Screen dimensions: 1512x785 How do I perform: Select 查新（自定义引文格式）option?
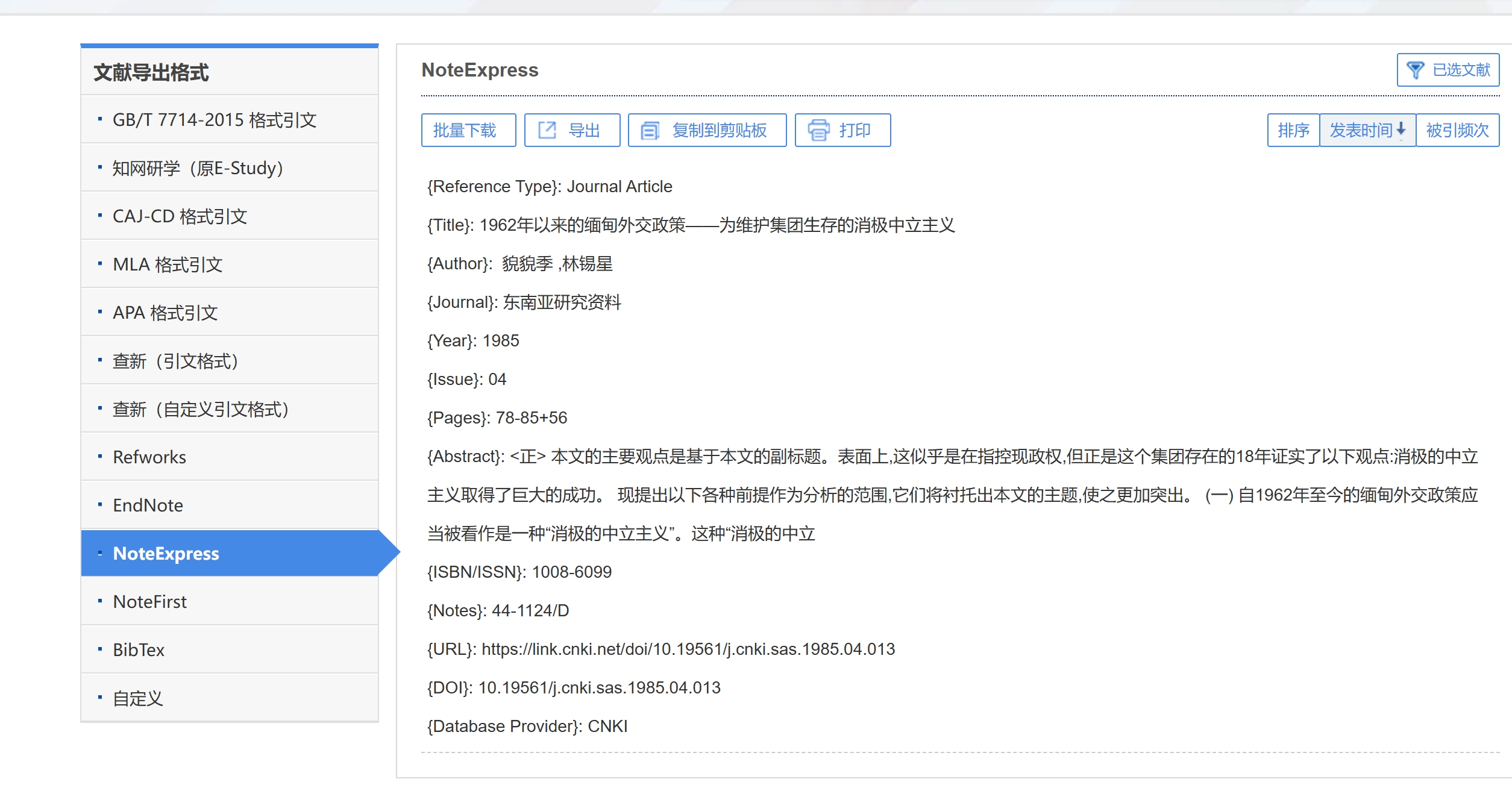[x=230, y=408]
